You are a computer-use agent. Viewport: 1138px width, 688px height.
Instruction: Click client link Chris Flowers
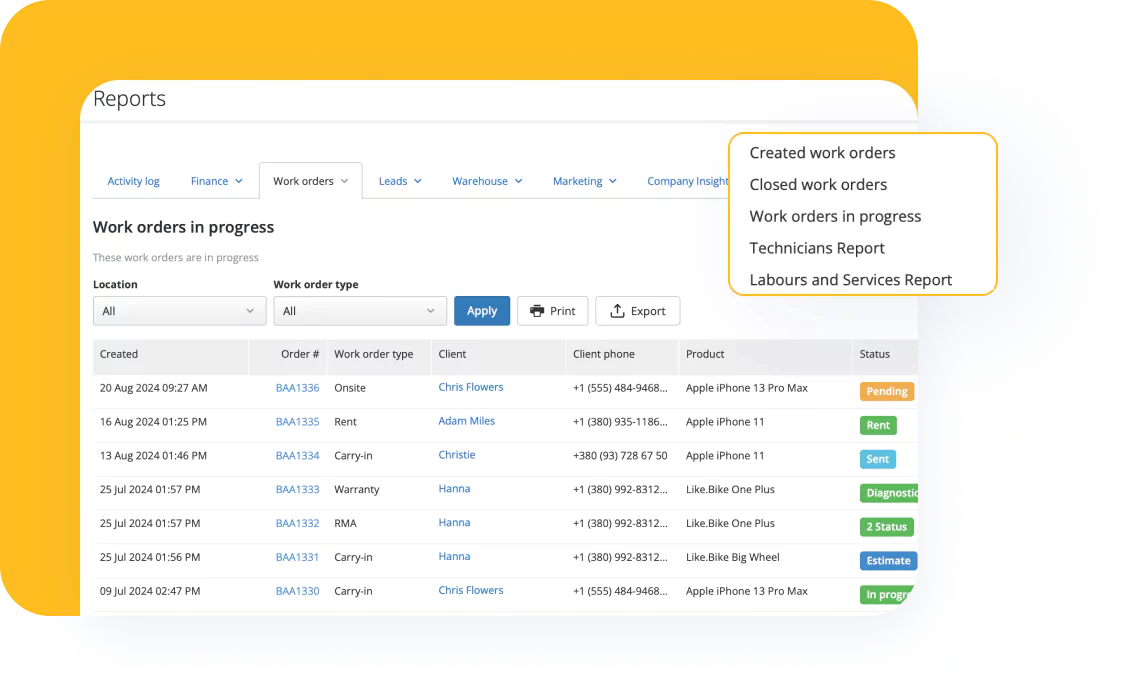point(470,387)
